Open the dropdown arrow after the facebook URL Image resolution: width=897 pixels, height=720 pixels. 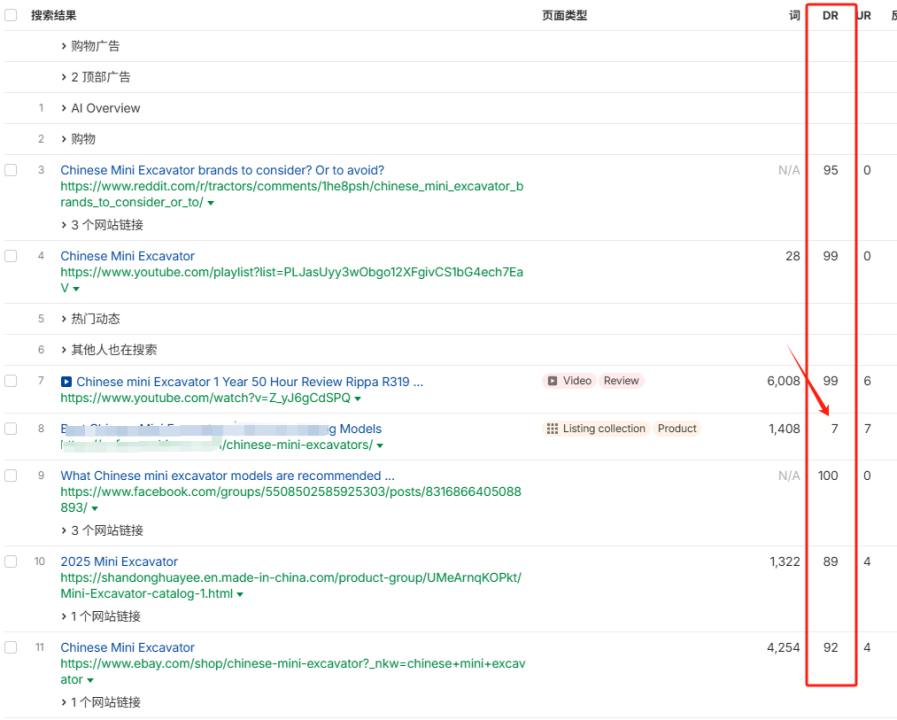tap(94, 508)
